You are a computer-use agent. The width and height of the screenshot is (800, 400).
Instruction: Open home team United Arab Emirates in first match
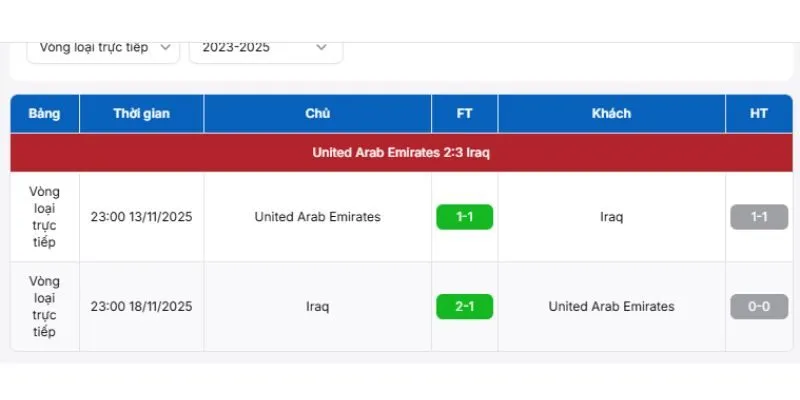pyautogui.click(x=318, y=217)
